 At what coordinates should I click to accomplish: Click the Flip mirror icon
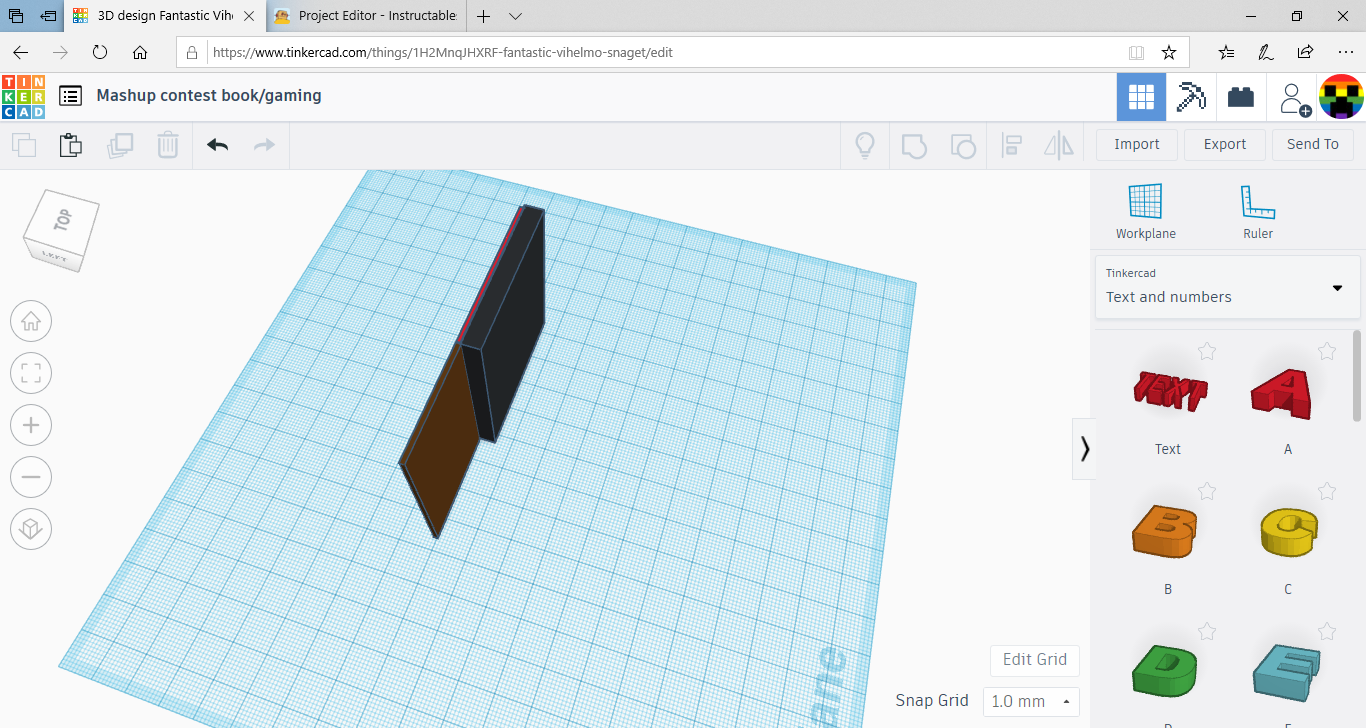pyautogui.click(x=1059, y=145)
